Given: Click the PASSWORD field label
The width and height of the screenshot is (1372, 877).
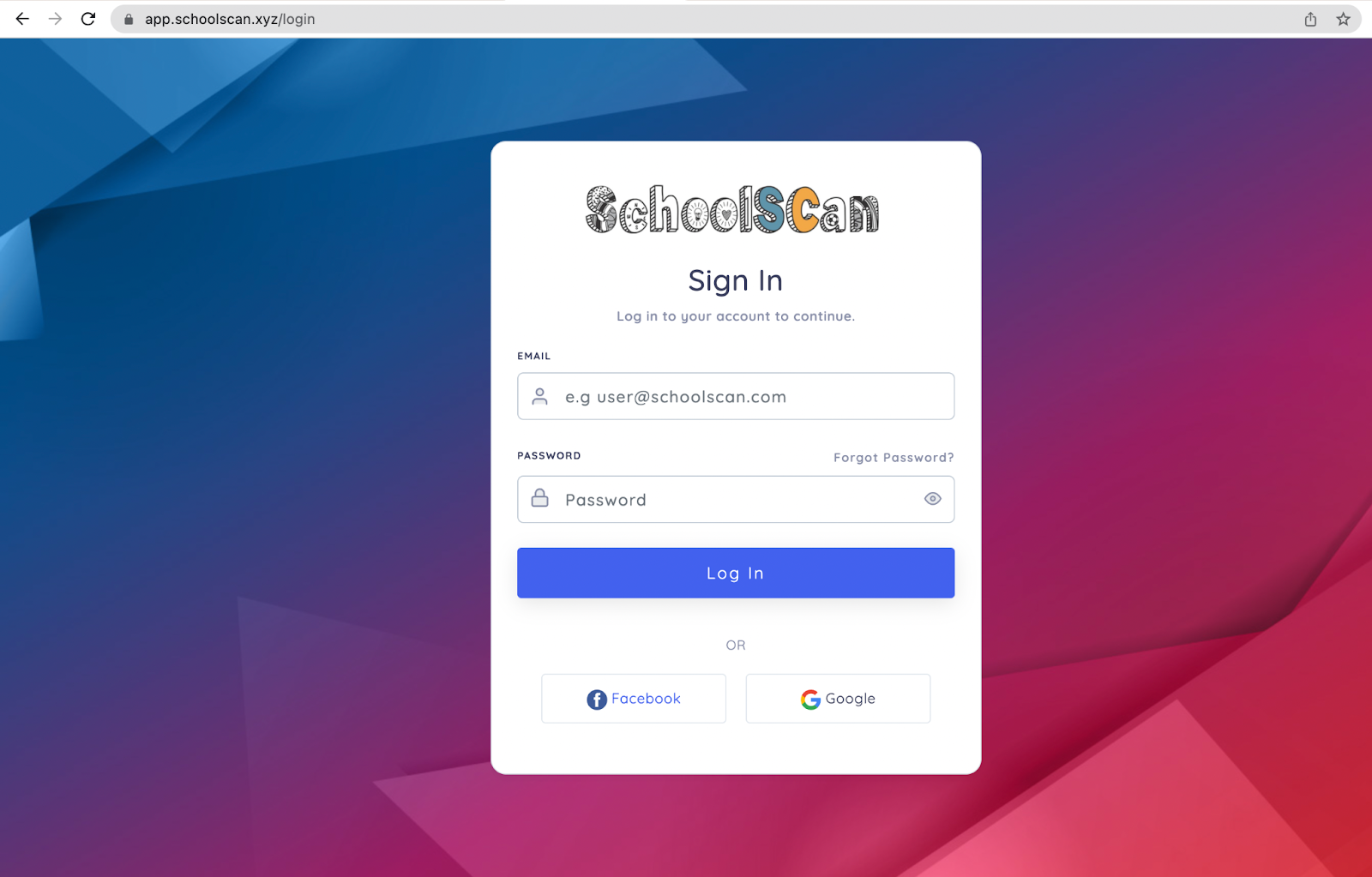Looking at the screenshot, I should 549,455.
